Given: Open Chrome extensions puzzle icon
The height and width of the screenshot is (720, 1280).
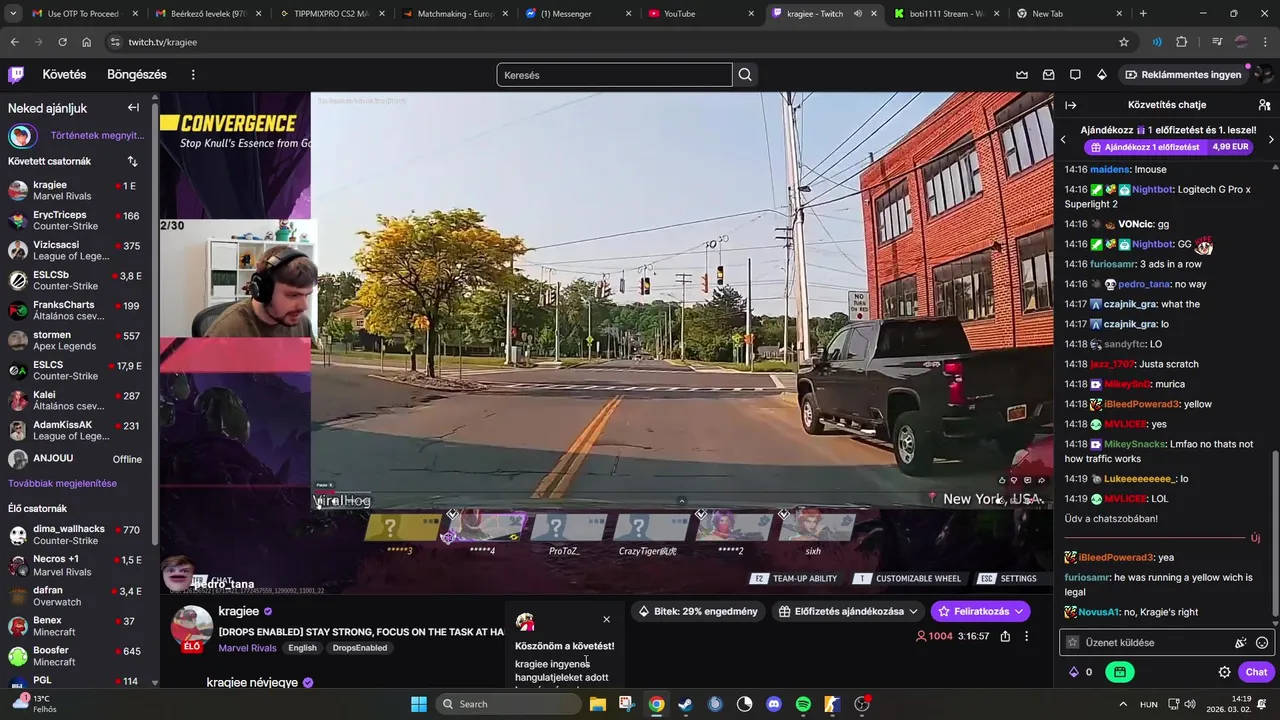Looking at the screenshot, I should tap(1182, 42).
